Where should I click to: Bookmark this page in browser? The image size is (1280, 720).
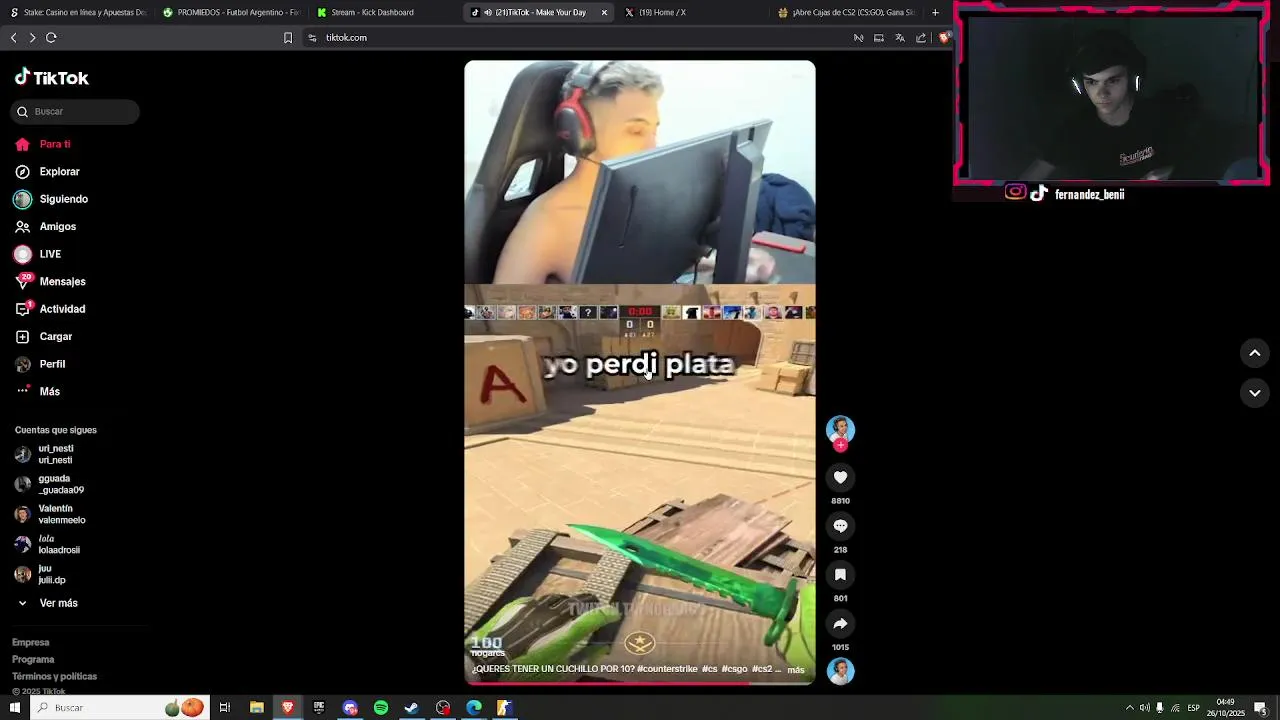(288, 37)
